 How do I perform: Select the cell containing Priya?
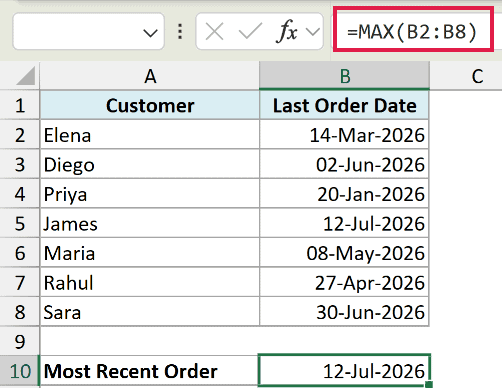pos(150,194)
